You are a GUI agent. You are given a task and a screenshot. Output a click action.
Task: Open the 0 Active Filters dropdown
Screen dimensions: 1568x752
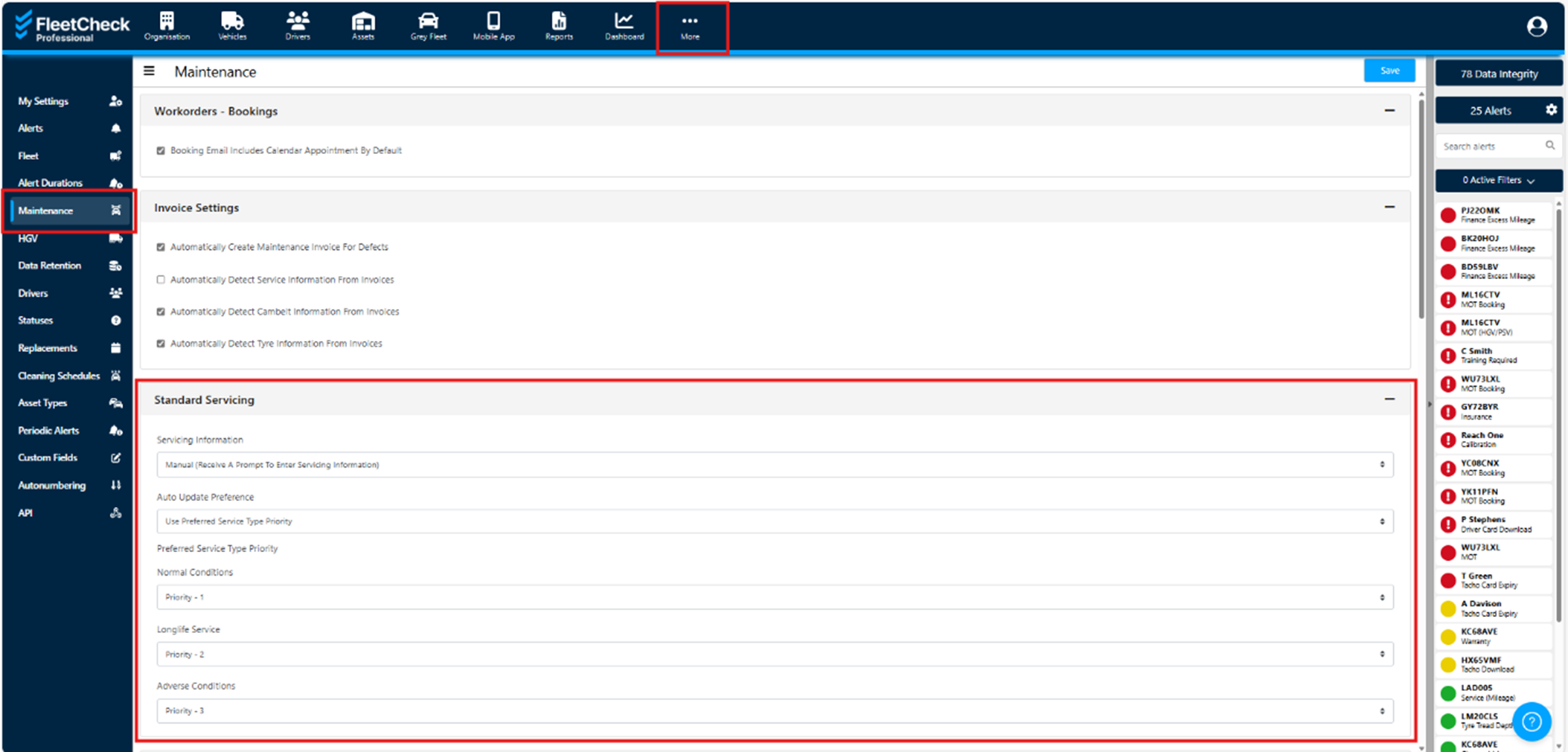click(x=1498, y=180)
